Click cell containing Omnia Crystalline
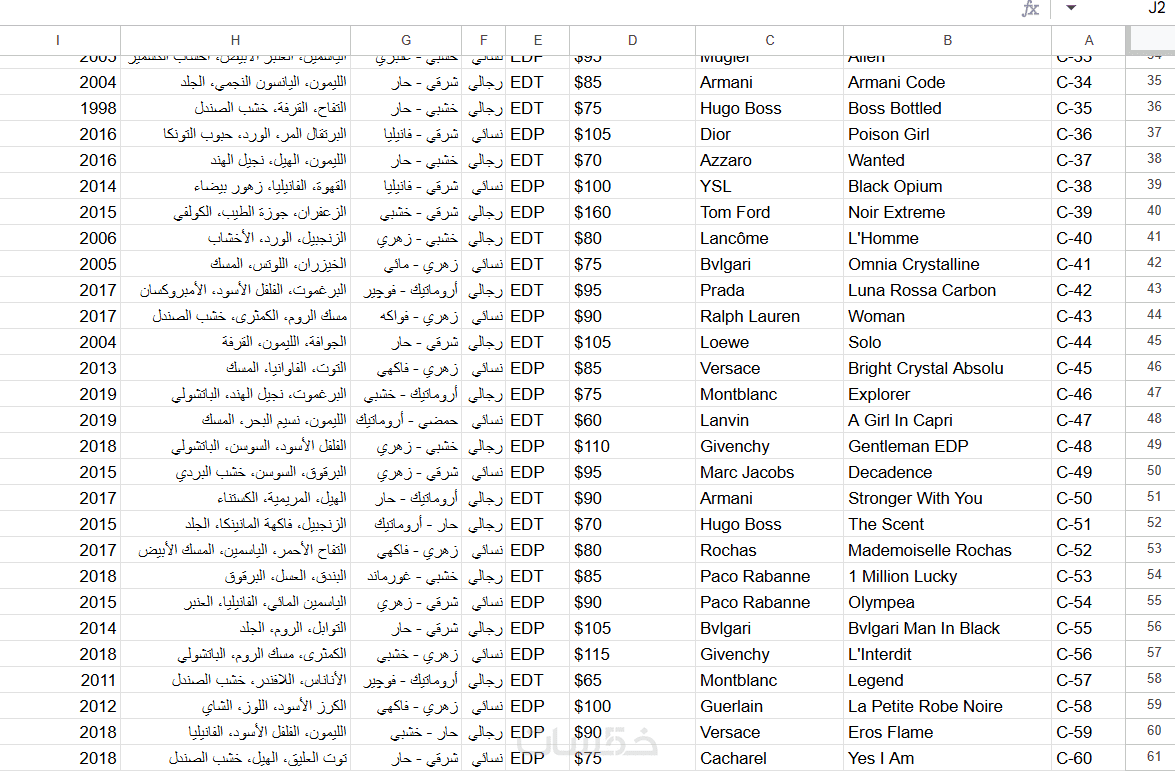 point(947,264)
